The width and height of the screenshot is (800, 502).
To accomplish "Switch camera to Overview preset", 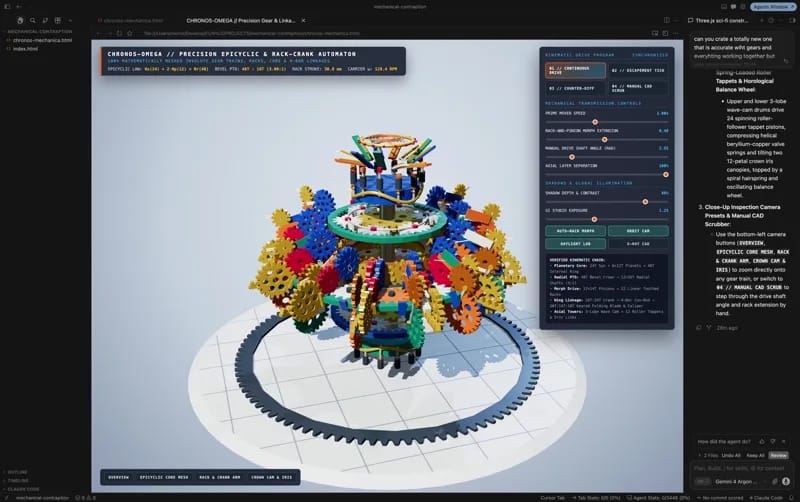I will coord(118,478).
